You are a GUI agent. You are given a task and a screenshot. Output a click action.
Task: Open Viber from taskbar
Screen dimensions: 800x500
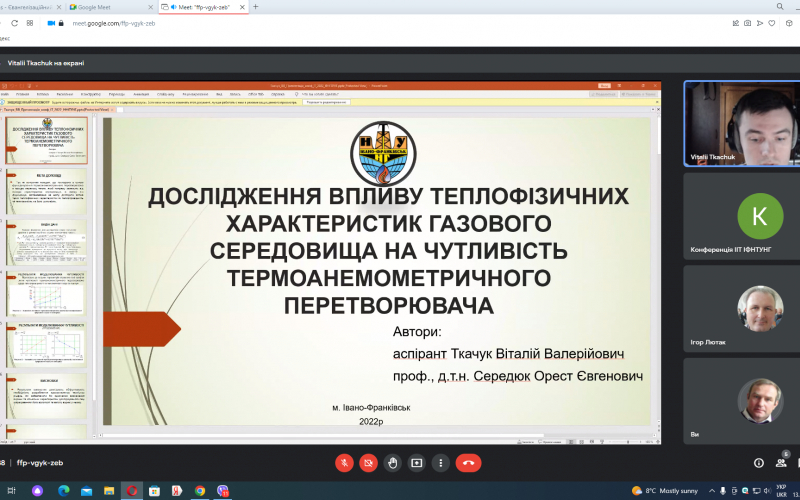222,491
